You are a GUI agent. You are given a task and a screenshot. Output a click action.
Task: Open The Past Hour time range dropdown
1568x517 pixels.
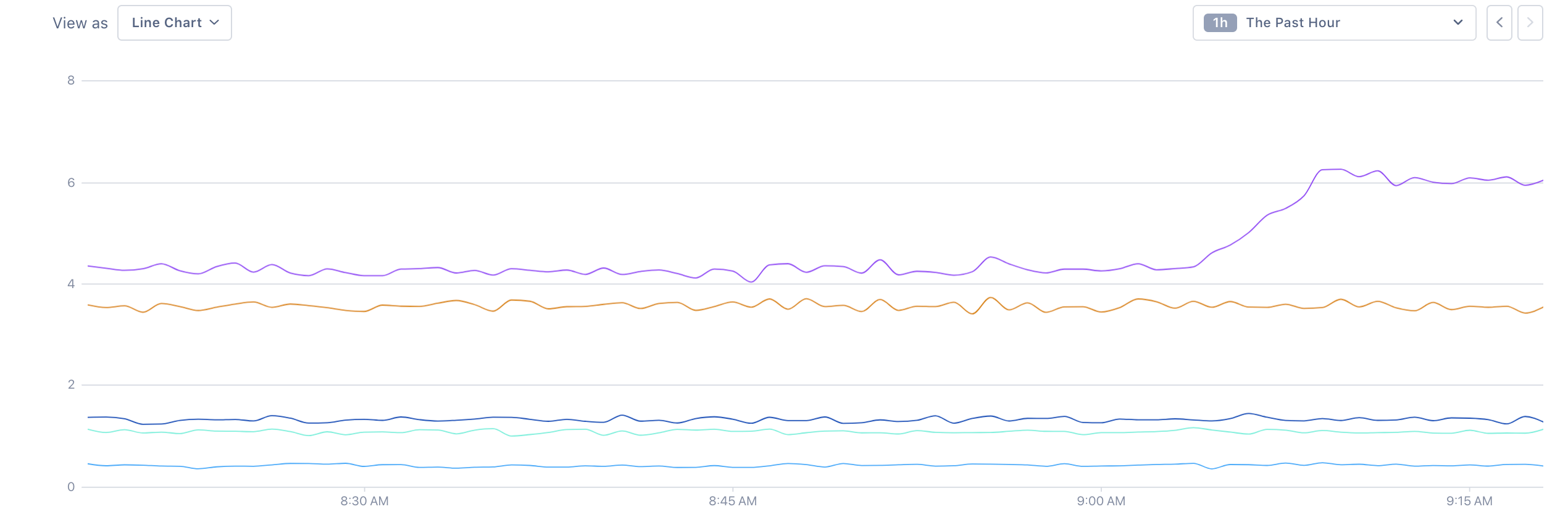coord(1333,23)
